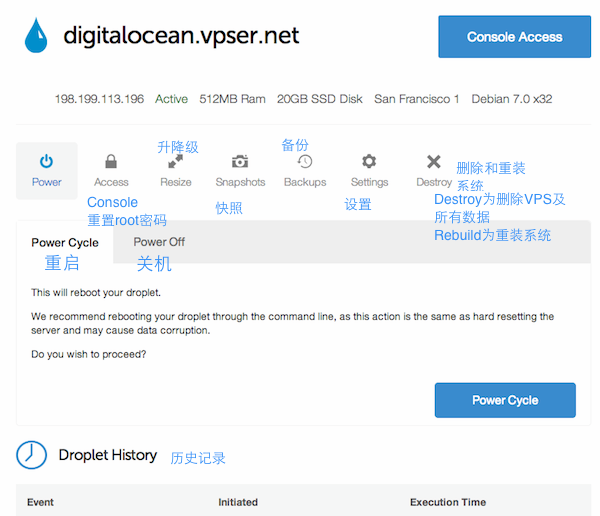This screenshot has width=600, height=516.
Task: Click the San Francisco 1 region
Action: (x=417, y=99)
